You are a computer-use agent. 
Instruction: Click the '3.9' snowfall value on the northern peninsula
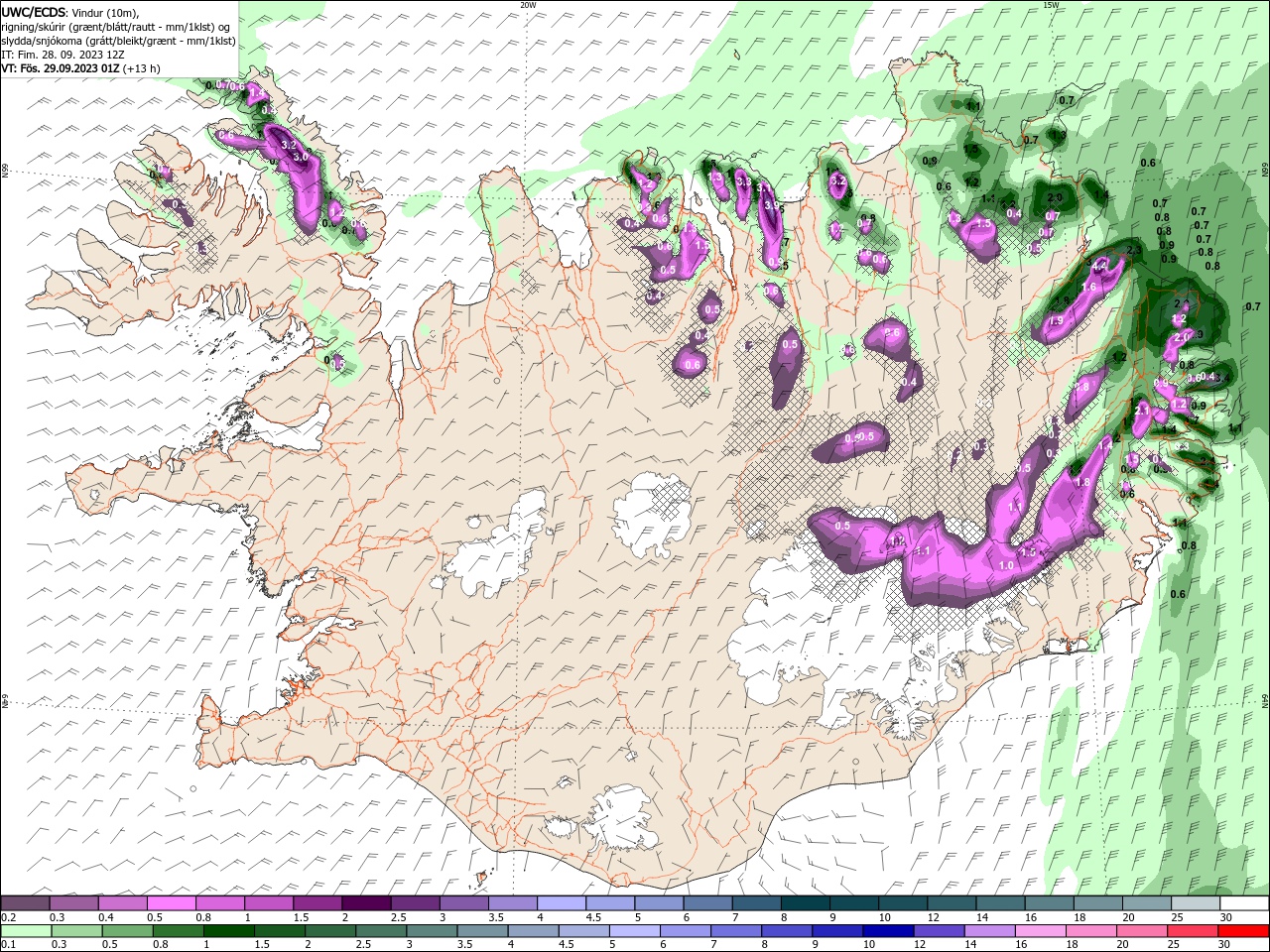pyautogui.click(x=772, y=204)
